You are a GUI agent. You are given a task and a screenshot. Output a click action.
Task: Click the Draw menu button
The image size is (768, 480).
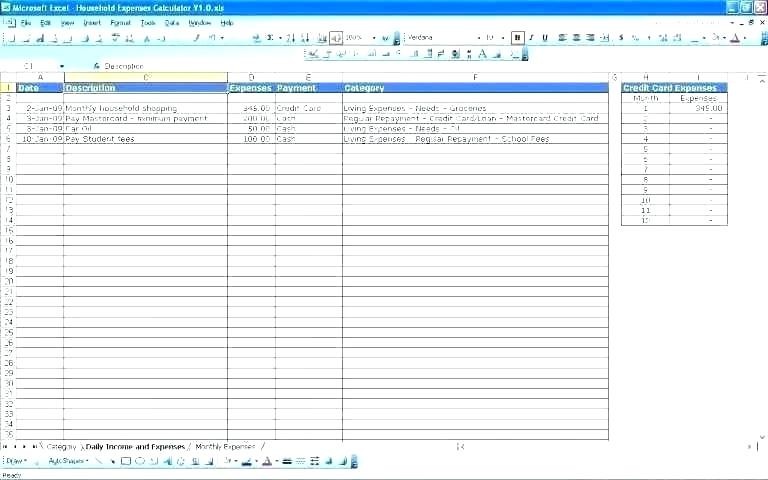click(15, 461)
